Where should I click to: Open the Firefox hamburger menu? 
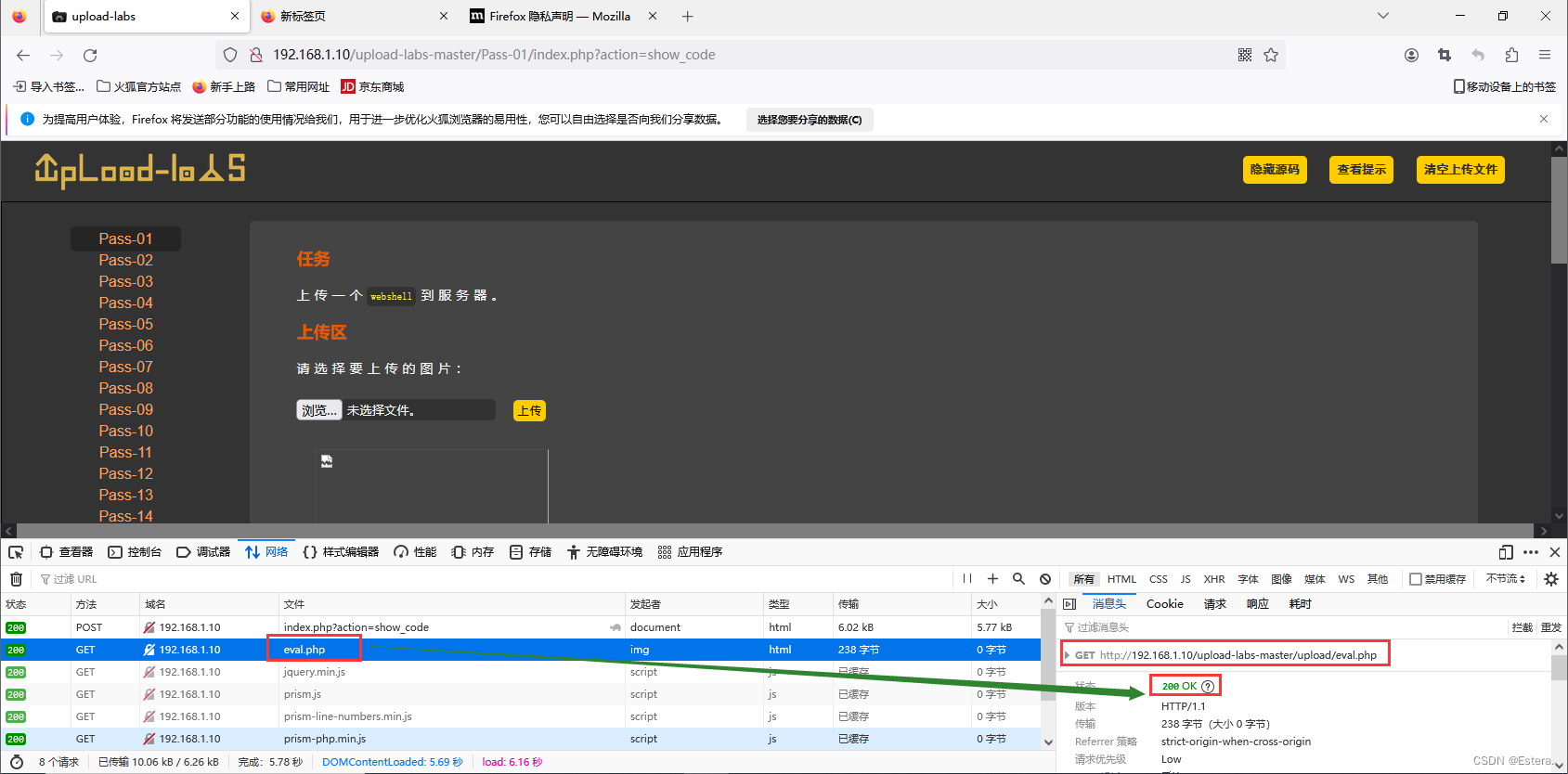(x=1545, y=55)
